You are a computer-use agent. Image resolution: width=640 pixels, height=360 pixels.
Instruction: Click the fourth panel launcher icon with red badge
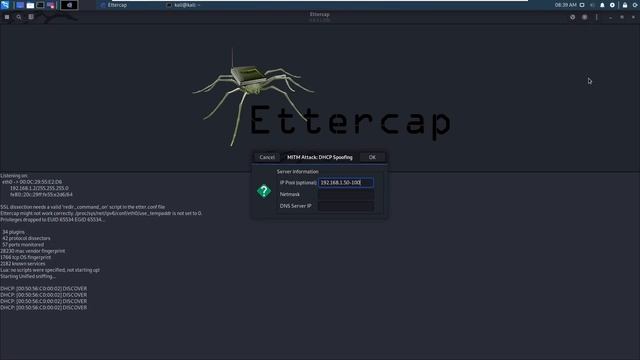(51, 5)
